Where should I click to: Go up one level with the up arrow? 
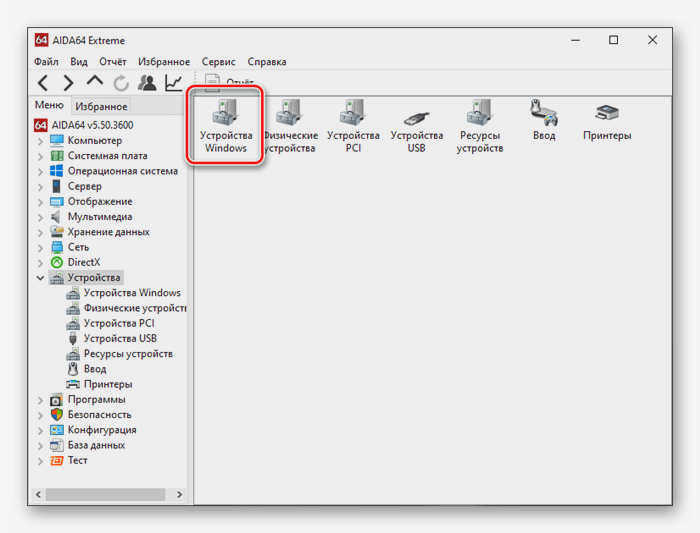pos(95,82)
